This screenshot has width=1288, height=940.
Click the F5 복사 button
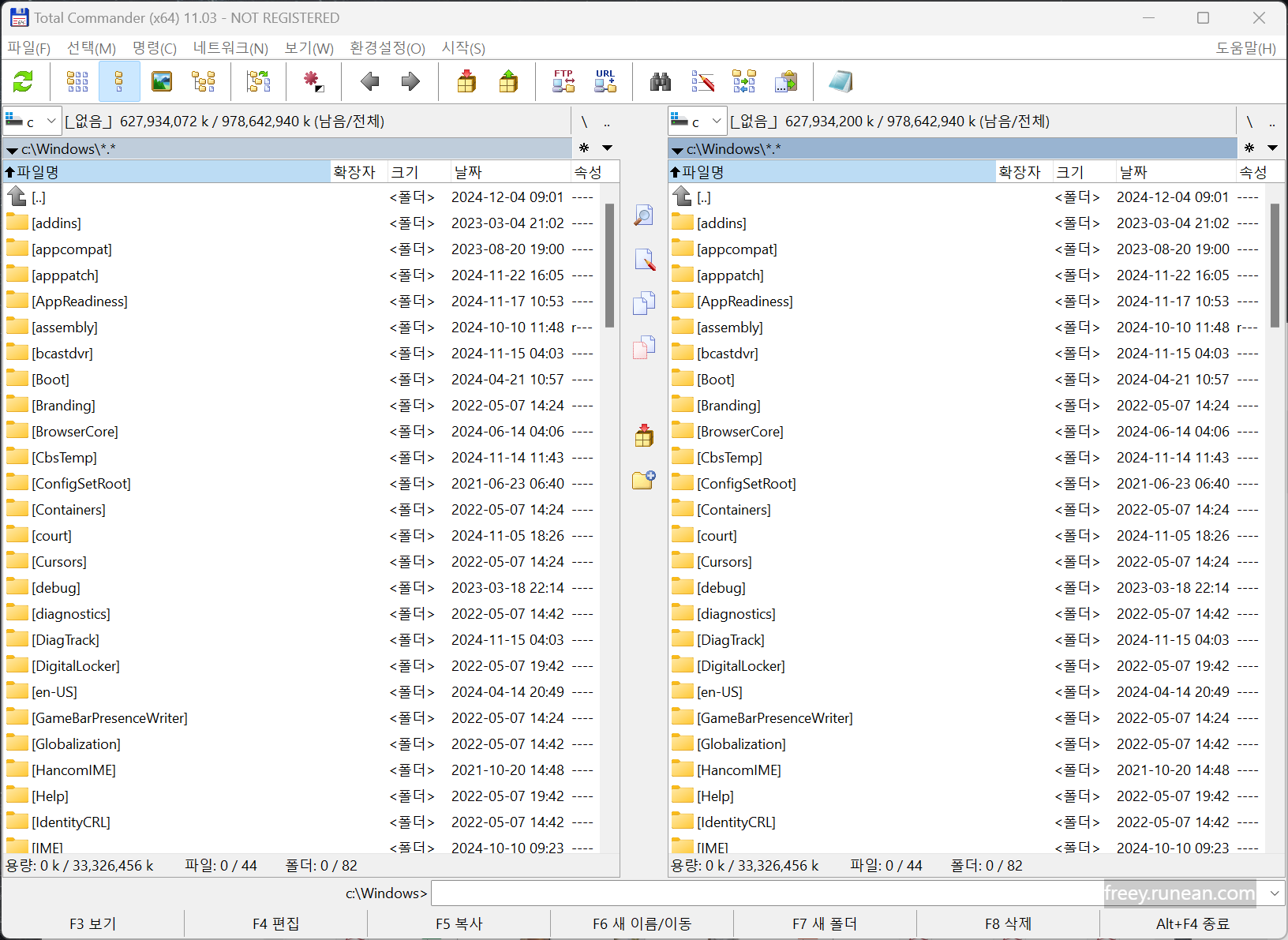(x=459, y=923)
